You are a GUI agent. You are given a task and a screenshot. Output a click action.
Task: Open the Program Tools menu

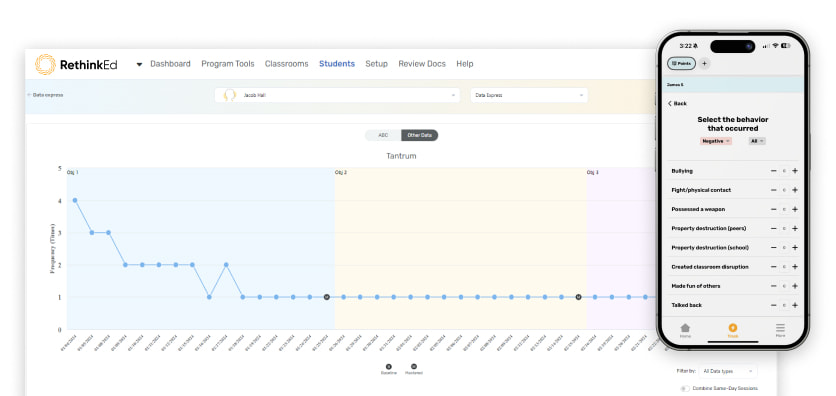[228, 64]
